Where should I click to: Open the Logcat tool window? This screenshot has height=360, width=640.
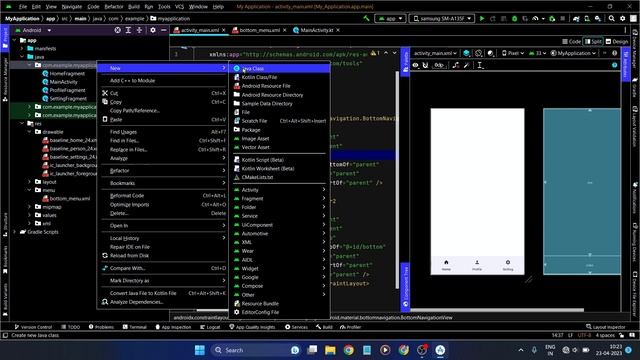point(210,327)
